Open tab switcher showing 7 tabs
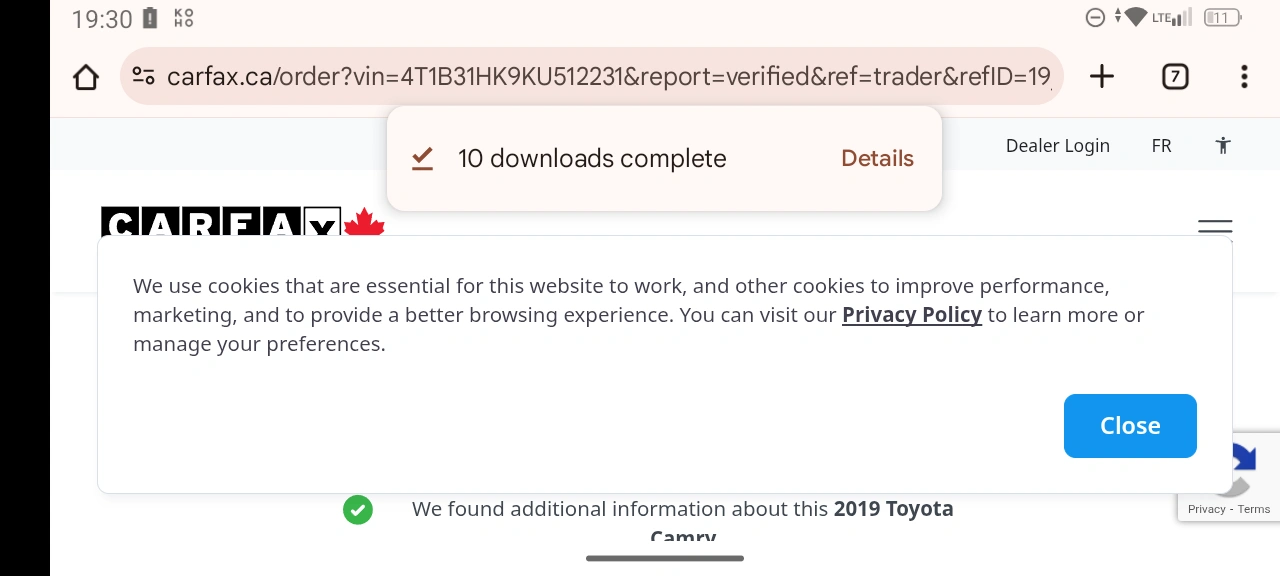The width and height of the screenshot is (1280, 576). point(1175,77)
